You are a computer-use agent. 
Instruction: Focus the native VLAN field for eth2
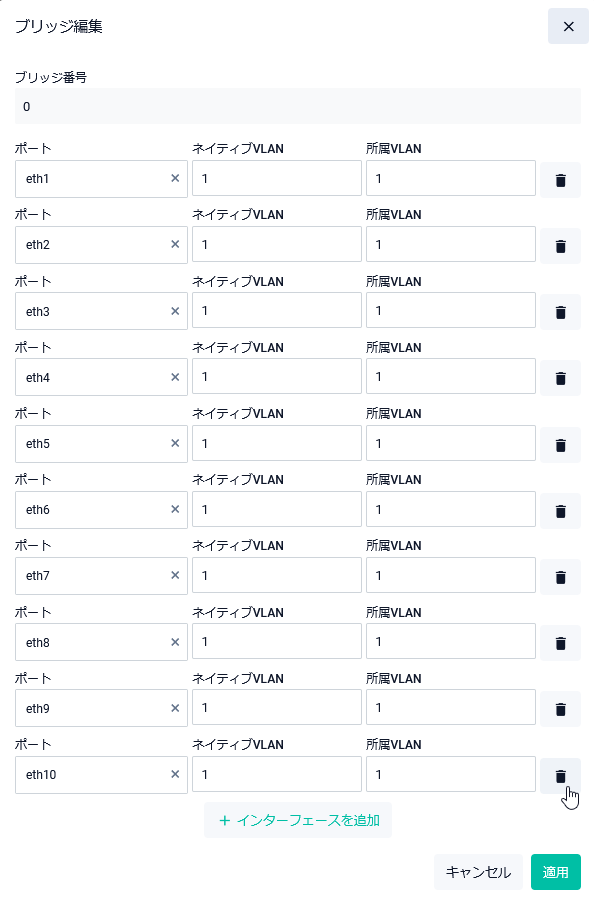coord(277,244)
